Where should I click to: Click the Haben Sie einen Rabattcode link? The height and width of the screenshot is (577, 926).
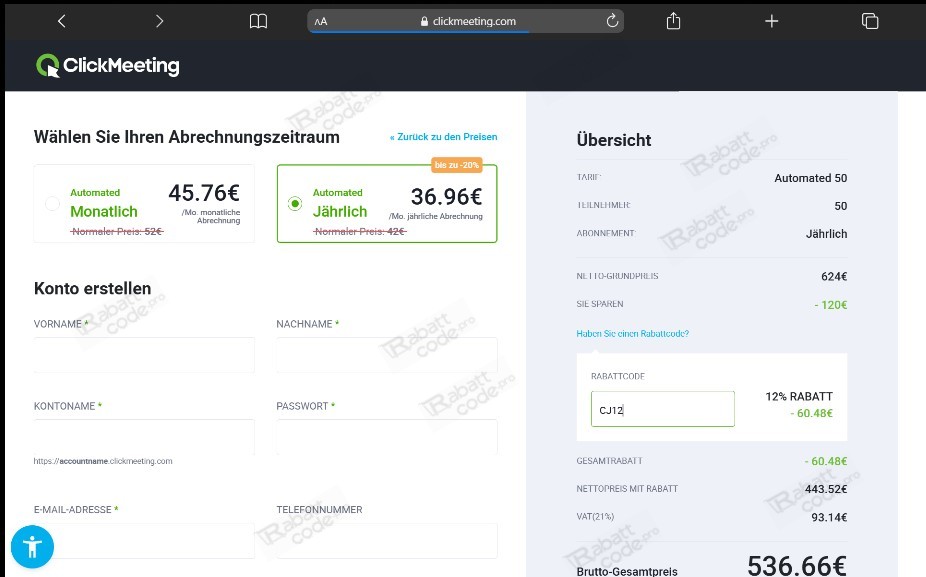tap(632, 334)
